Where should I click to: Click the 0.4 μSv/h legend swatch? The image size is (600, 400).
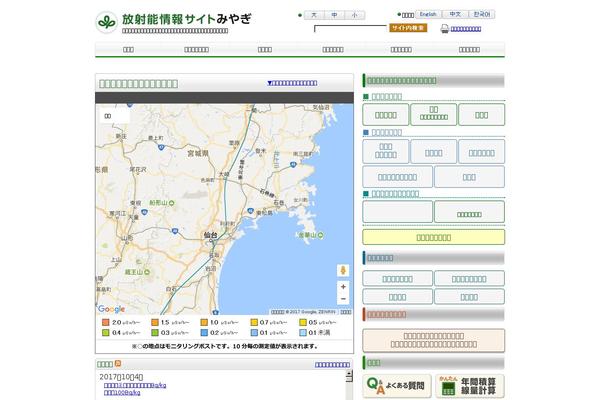[106, 333]
